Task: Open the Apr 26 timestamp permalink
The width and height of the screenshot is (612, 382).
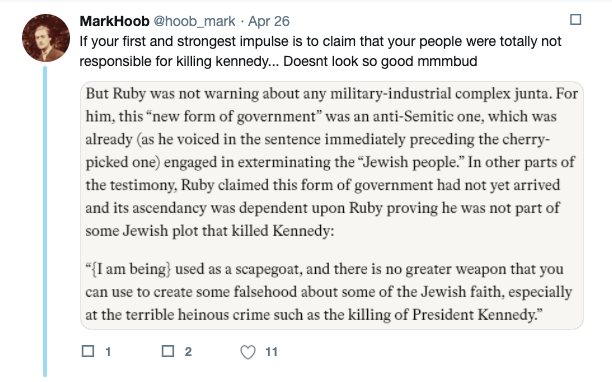Action: (269, 21)
